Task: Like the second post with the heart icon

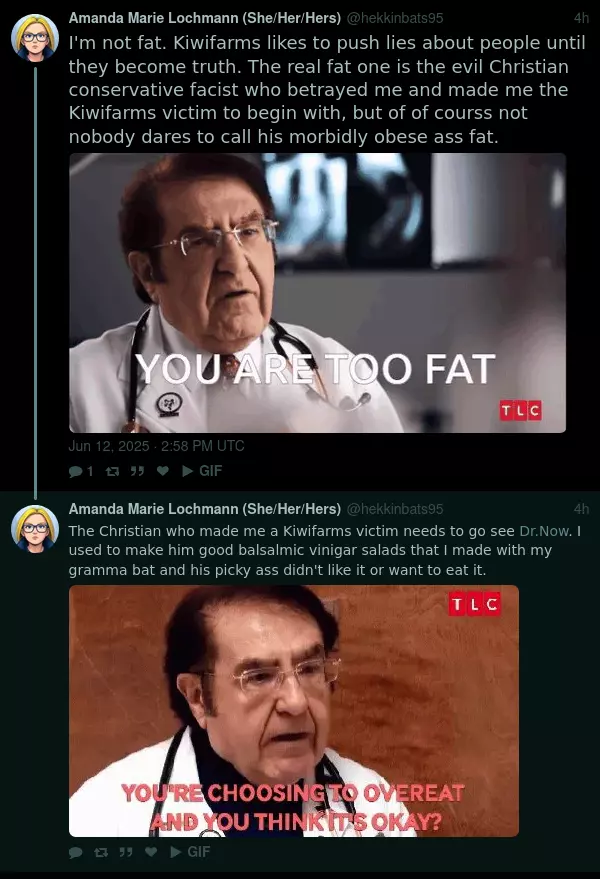Action: point(151,852)
